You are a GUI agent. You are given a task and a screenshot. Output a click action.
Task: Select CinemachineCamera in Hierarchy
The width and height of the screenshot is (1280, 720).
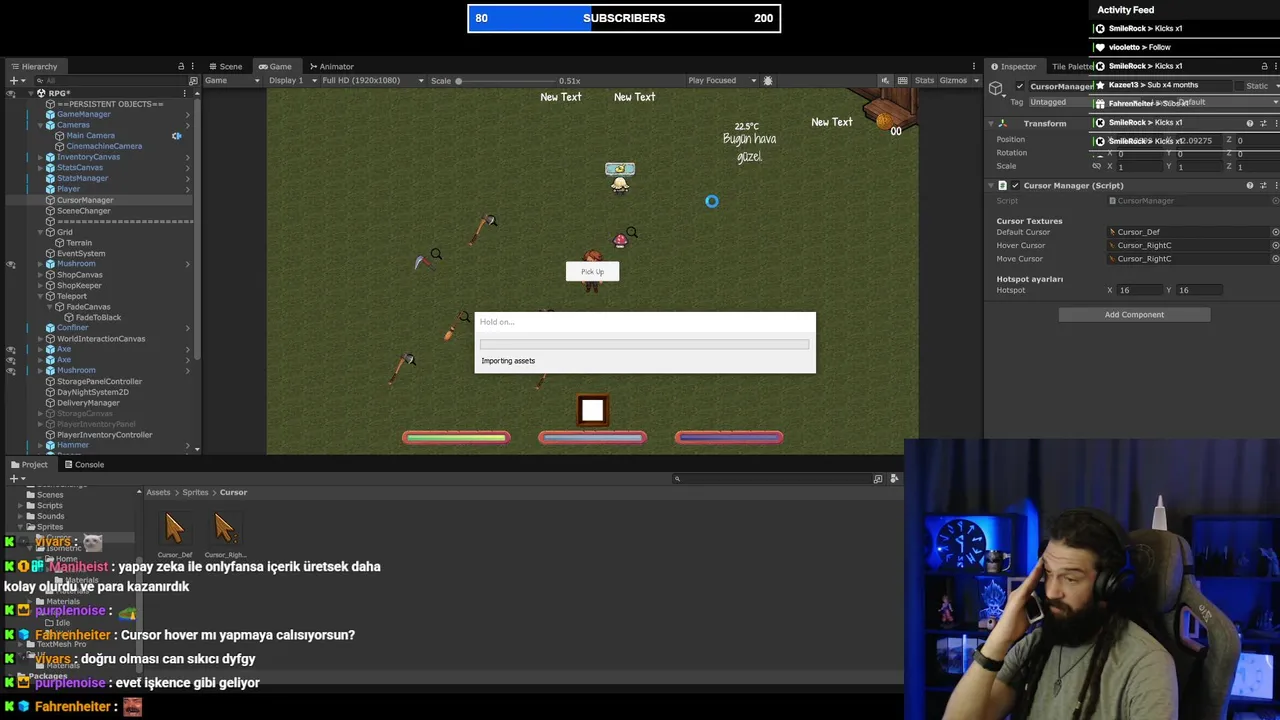tap(104, 146)
